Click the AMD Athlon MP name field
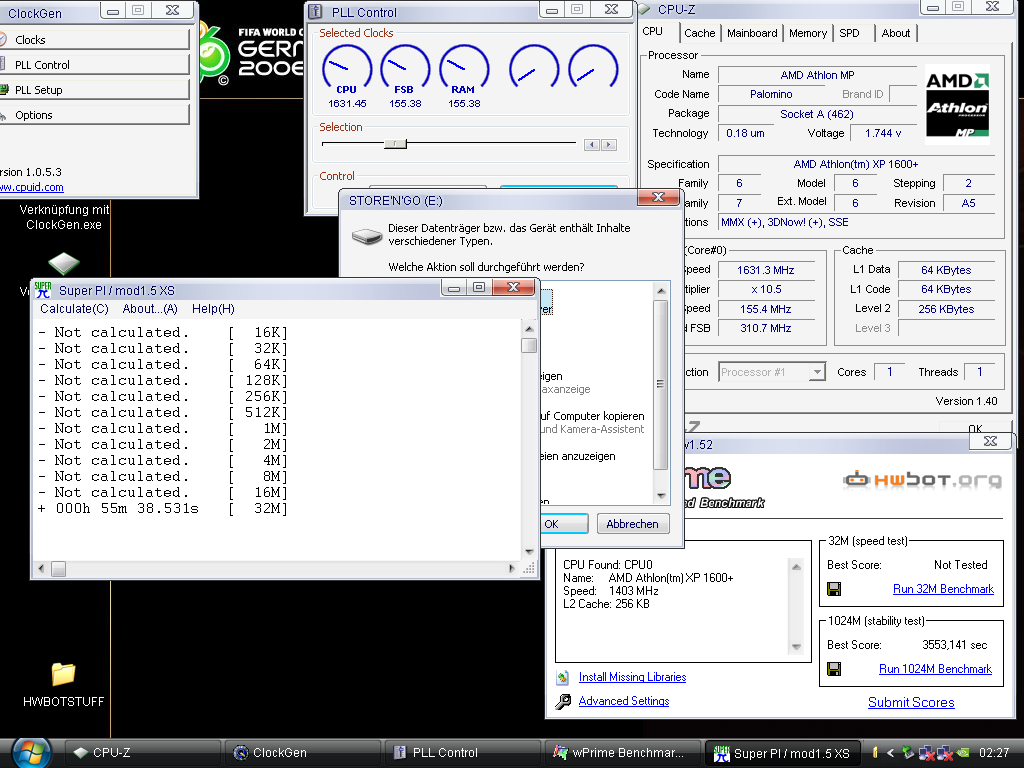The width and height of the screenshot is (1024, 768). pos(817,75)
